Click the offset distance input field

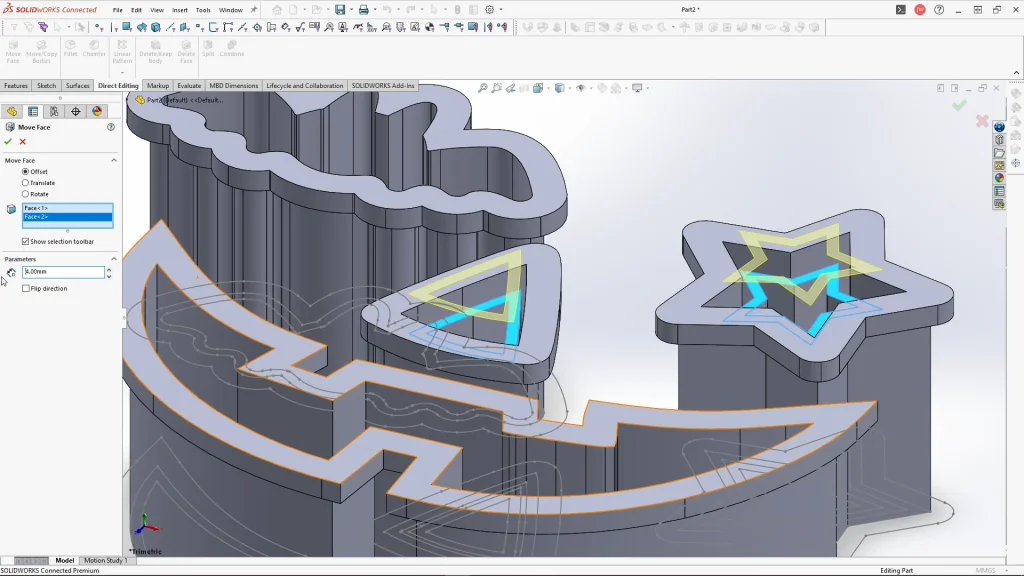tap(63, 272)
